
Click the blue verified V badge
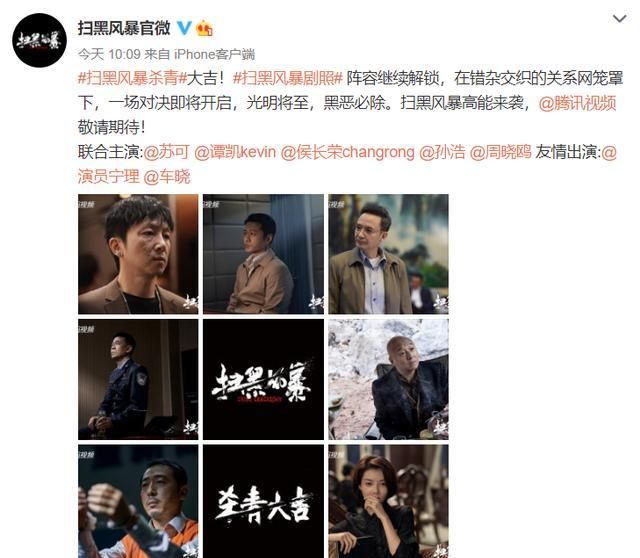click(x=184, y=28)
